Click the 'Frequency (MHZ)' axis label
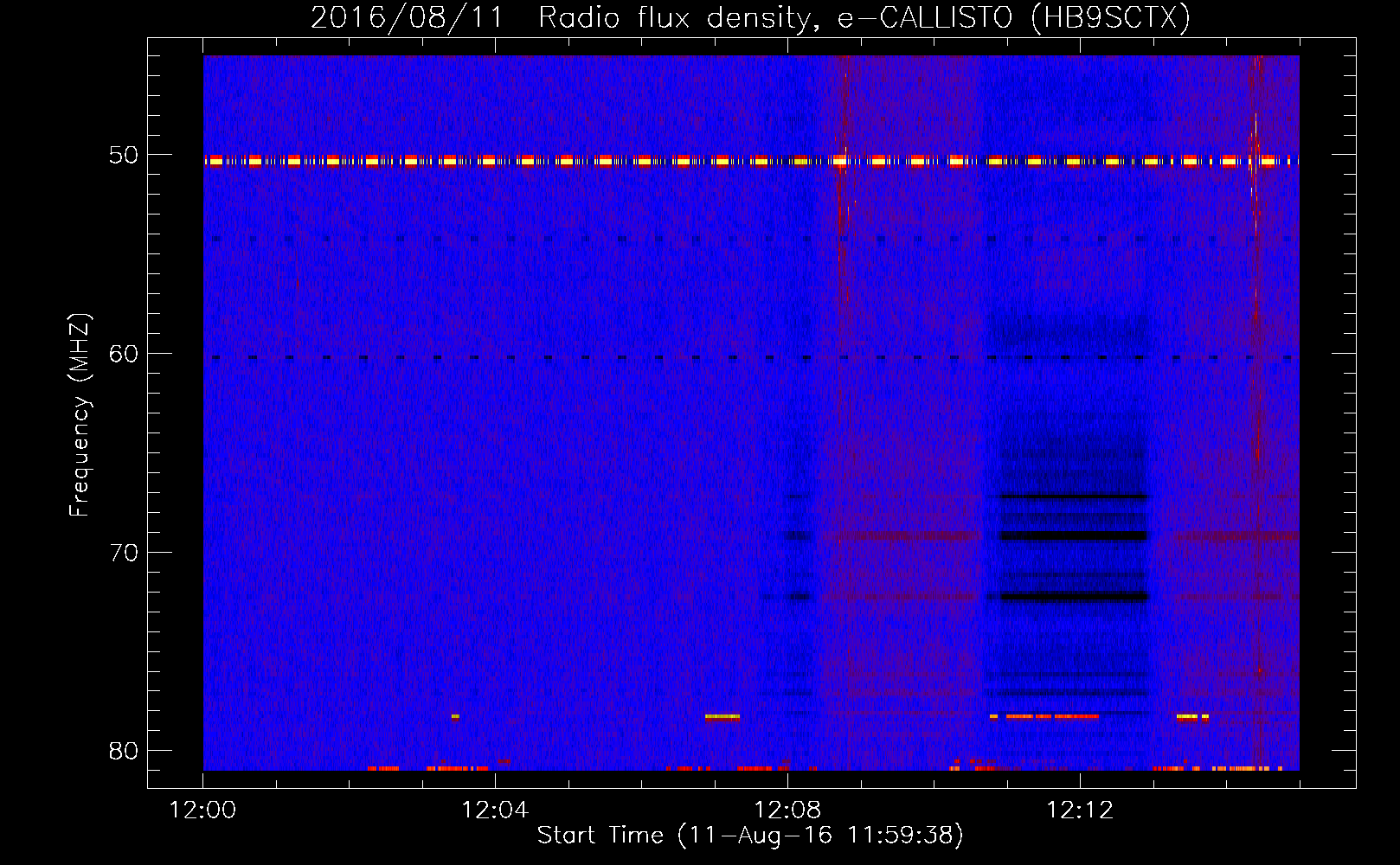This screenshot has width=1400, height=865. tap(80, 415)
